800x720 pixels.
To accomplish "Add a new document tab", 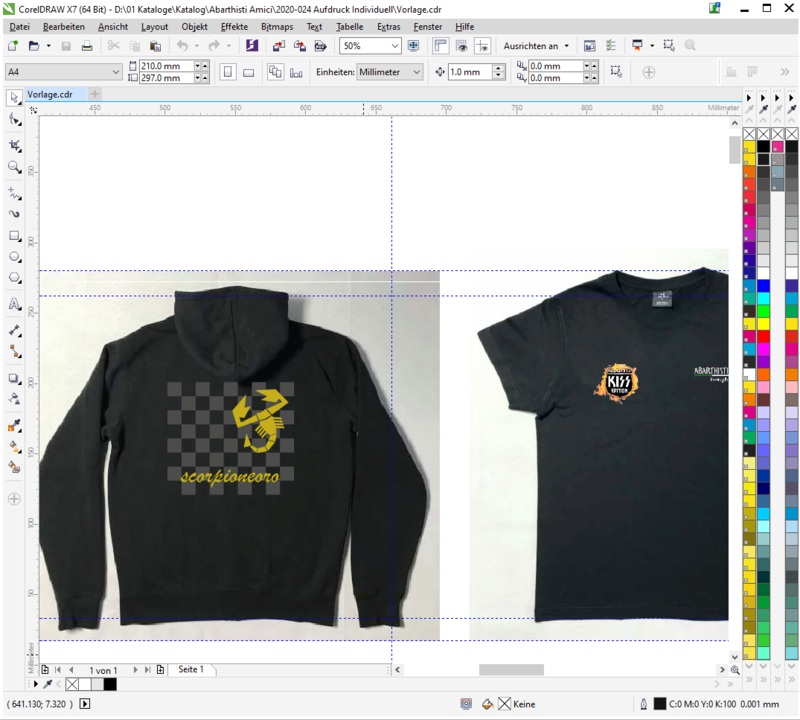I will point(94,94).
